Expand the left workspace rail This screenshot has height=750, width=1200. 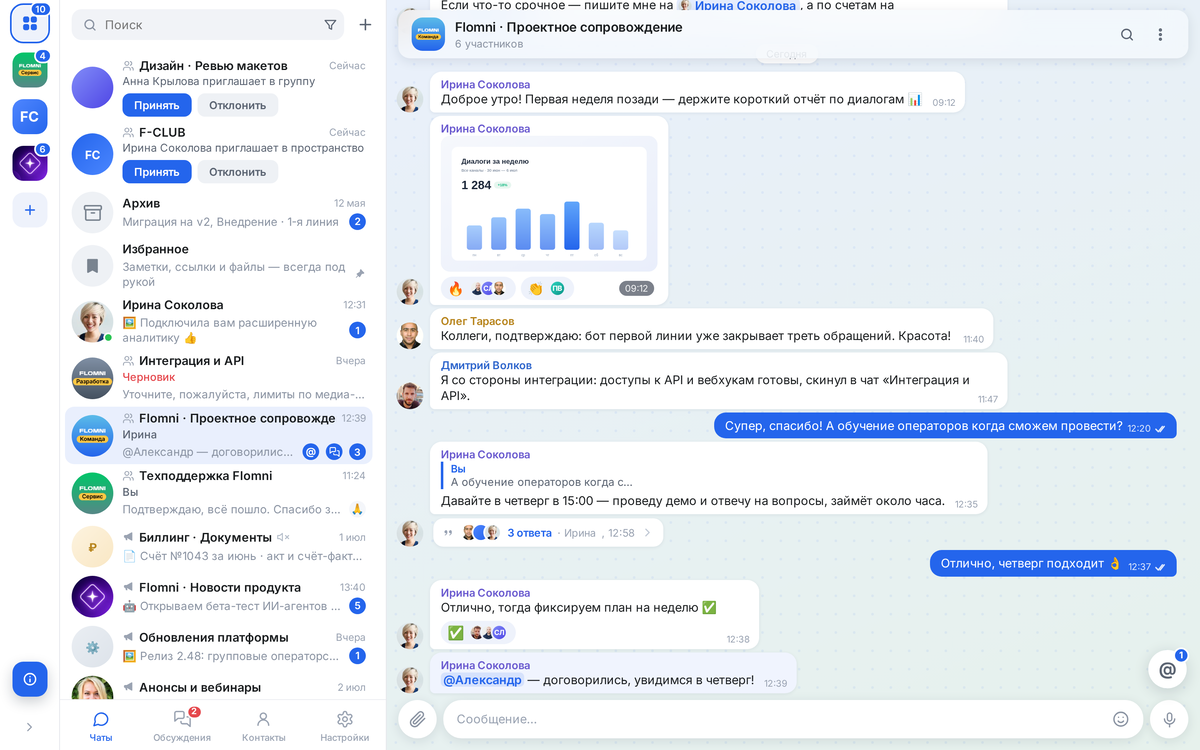tap(29, 727)
